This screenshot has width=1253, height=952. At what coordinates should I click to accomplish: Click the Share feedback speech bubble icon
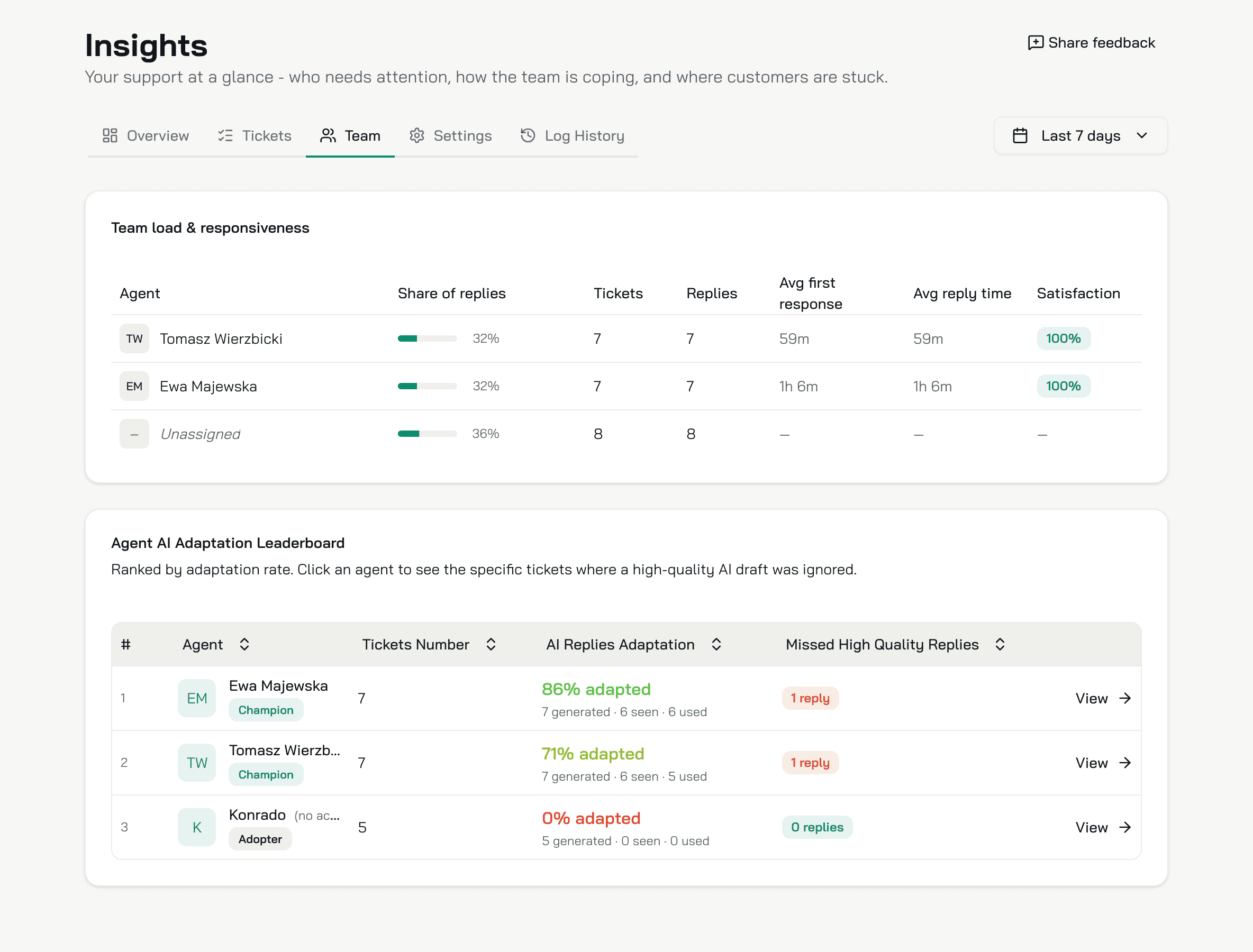pos(1036,42)
